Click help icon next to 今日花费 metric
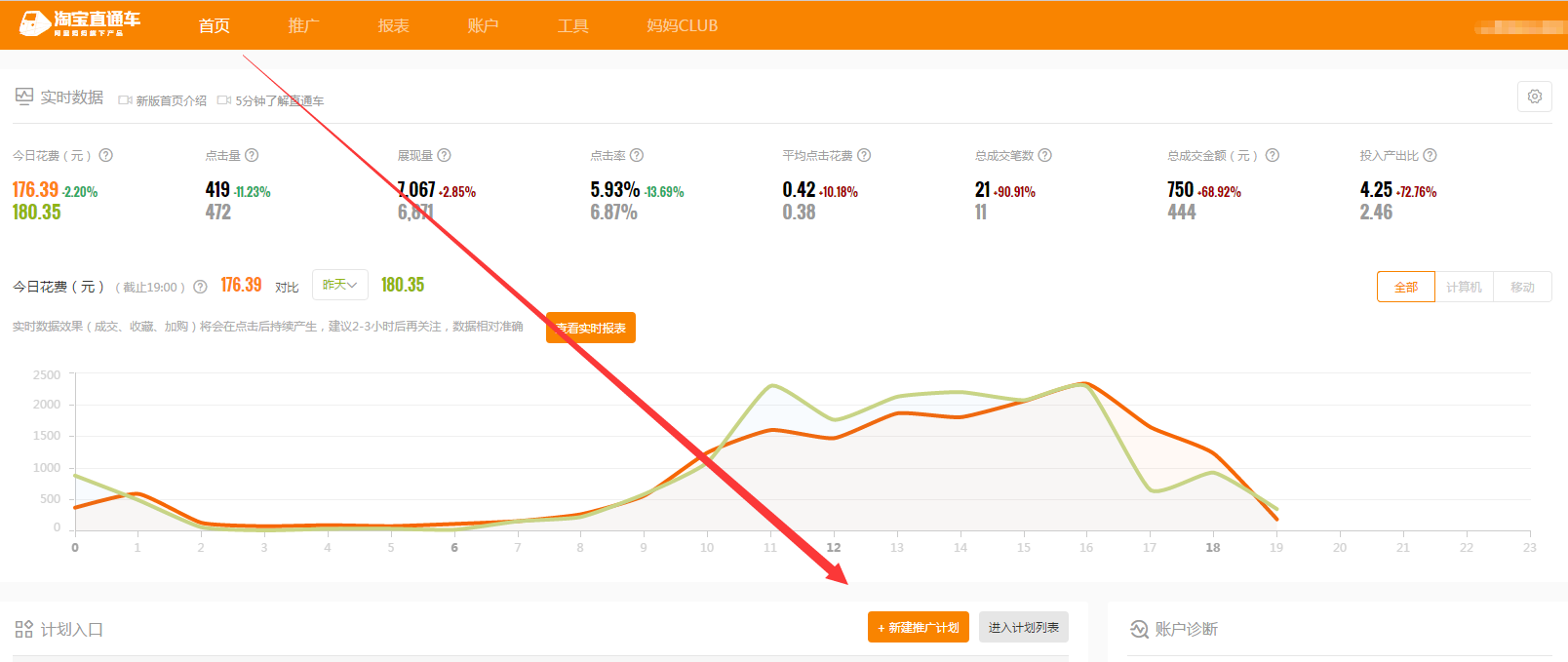1568x662 pixels. [x=106, y=155]
